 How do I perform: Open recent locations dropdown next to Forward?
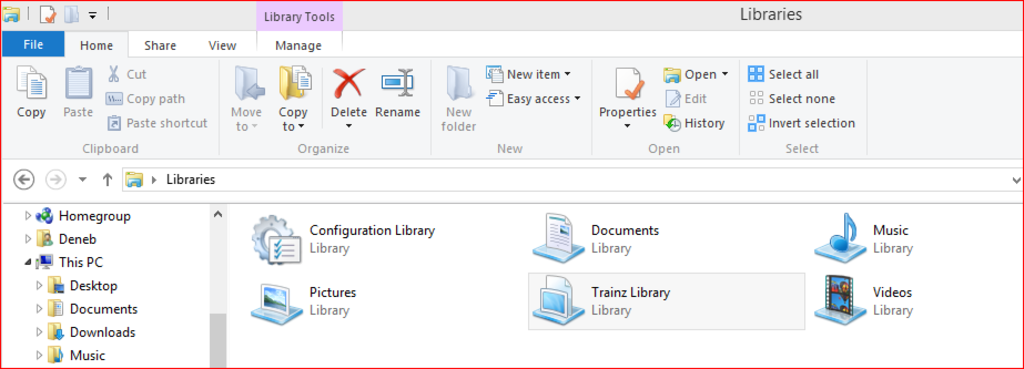click(82, 180)
